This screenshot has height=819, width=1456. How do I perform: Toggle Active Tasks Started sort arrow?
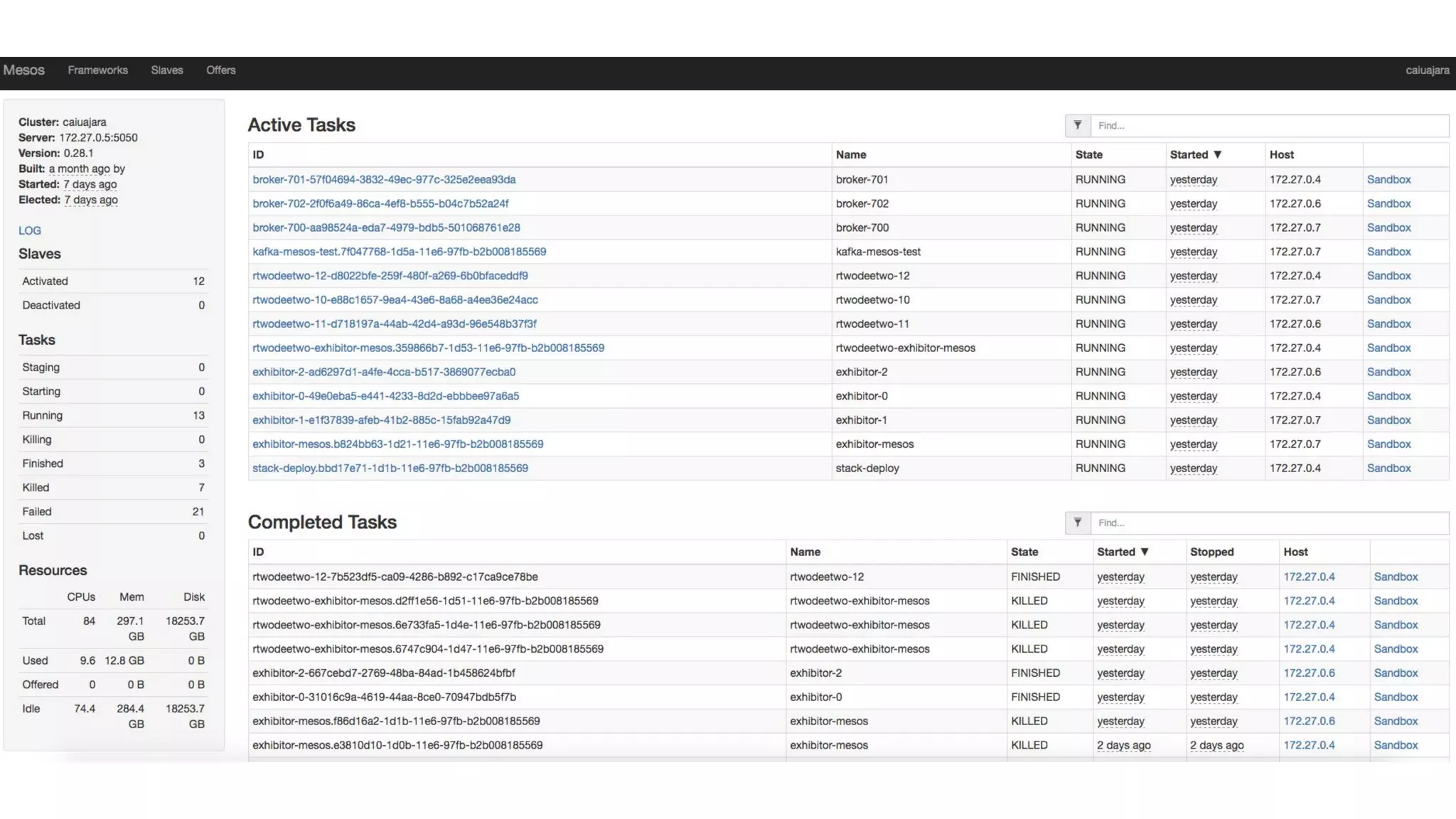tap(1217, 154)
